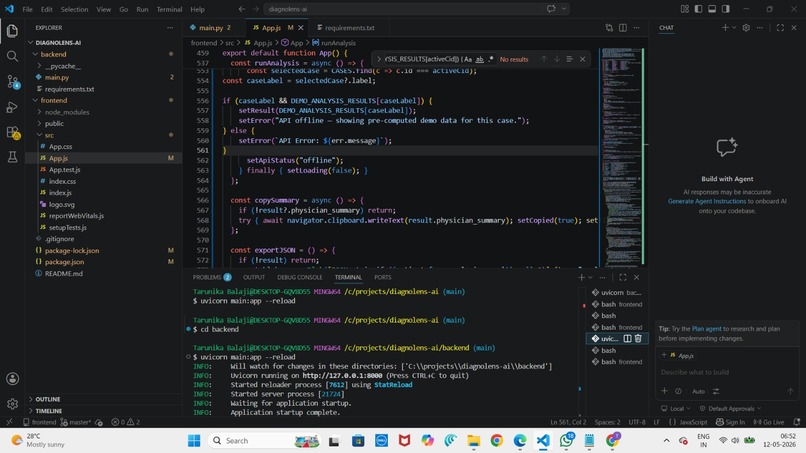Expand the TIMELINE section
The height and width of the screenshot is (453, 806).
coord(48,411)
